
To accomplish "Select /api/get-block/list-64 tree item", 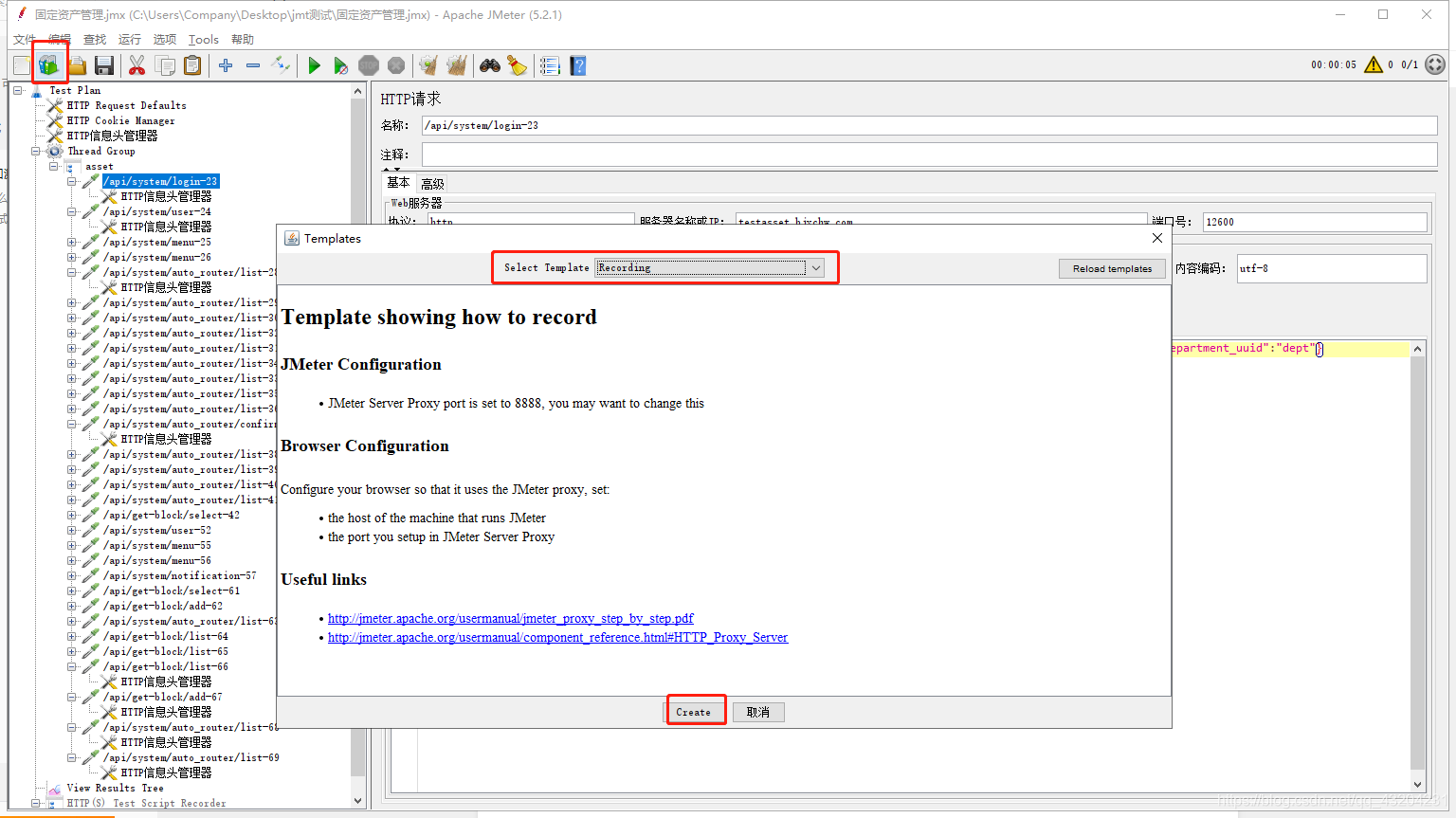I will (166, 636).
